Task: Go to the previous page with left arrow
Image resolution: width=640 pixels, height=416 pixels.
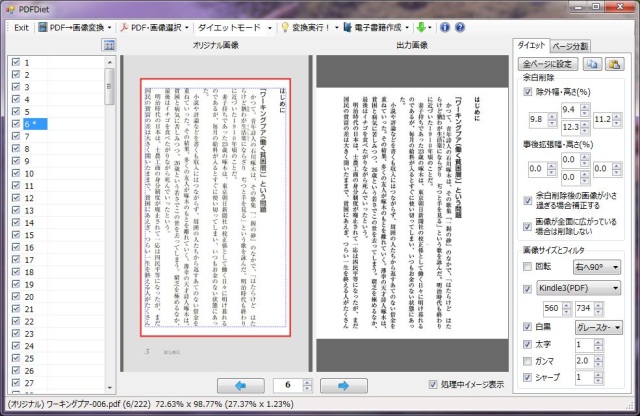Action: tap(240, 385)
